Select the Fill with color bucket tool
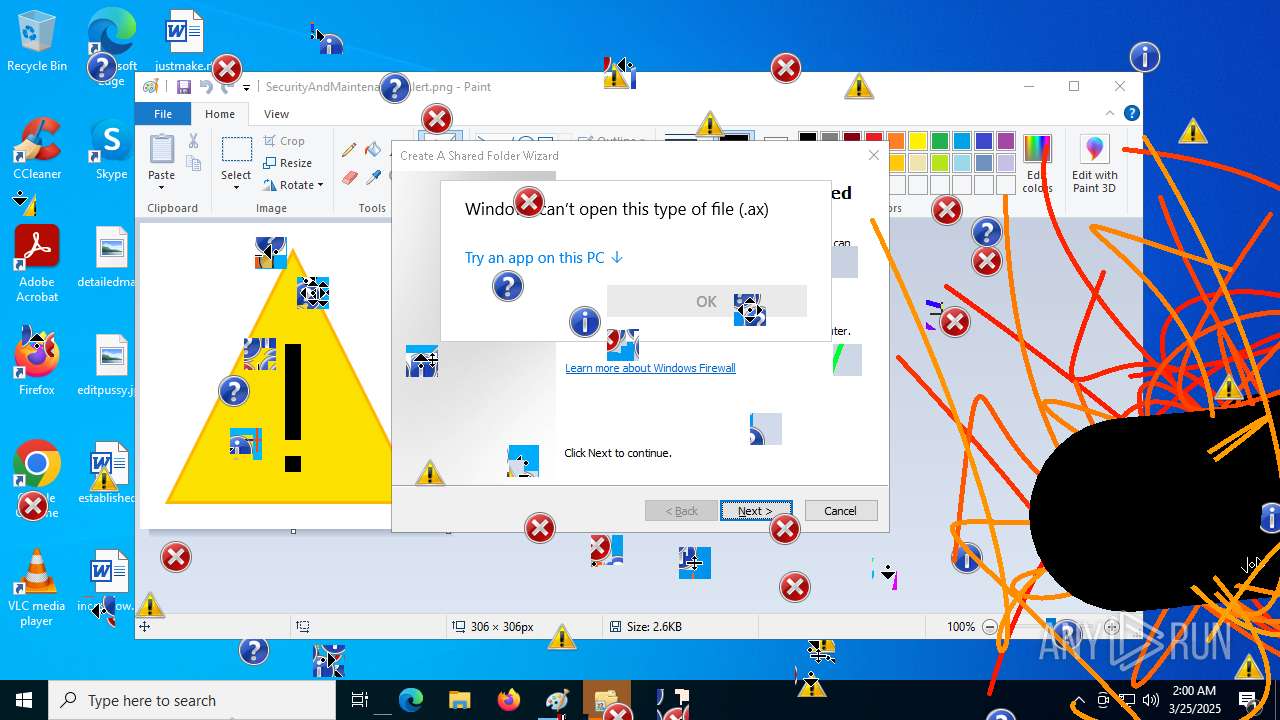 pos(373,150)
